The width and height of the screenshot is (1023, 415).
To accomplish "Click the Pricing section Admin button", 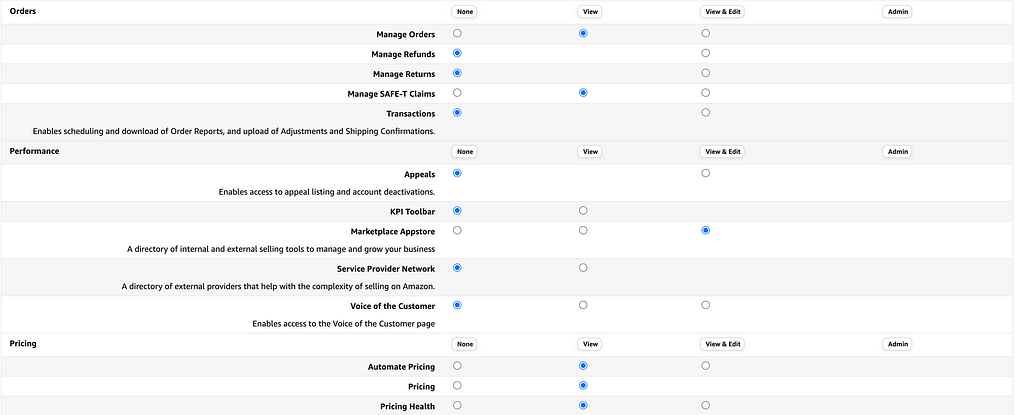I will tap(898, 344).
